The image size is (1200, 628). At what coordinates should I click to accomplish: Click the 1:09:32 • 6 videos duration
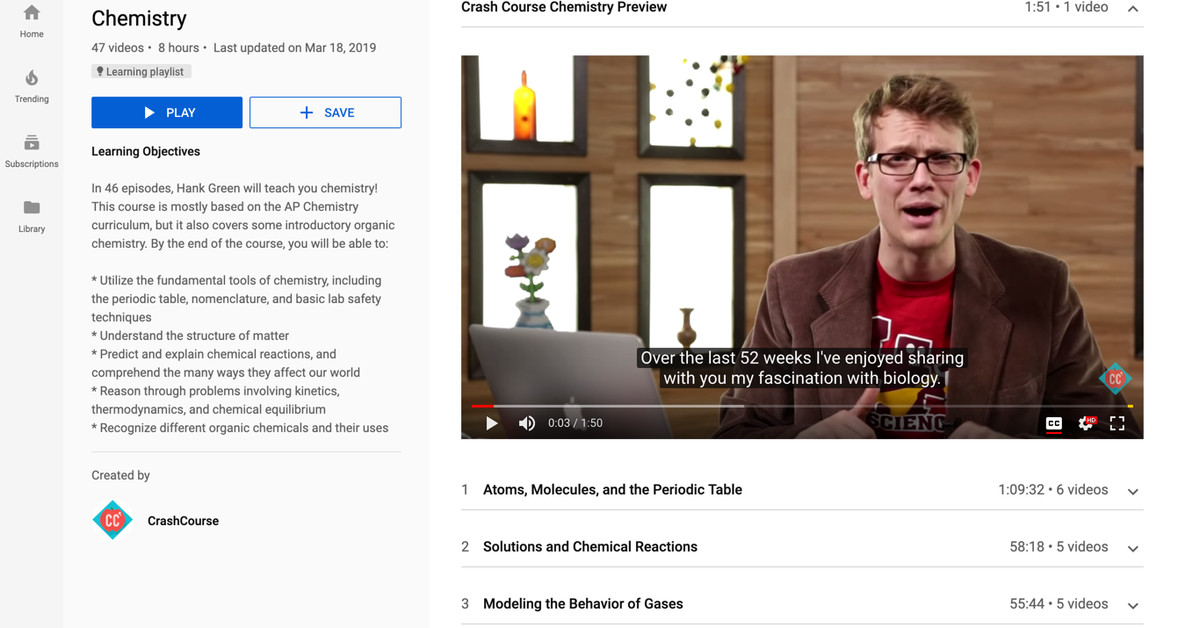point(1053,490)
